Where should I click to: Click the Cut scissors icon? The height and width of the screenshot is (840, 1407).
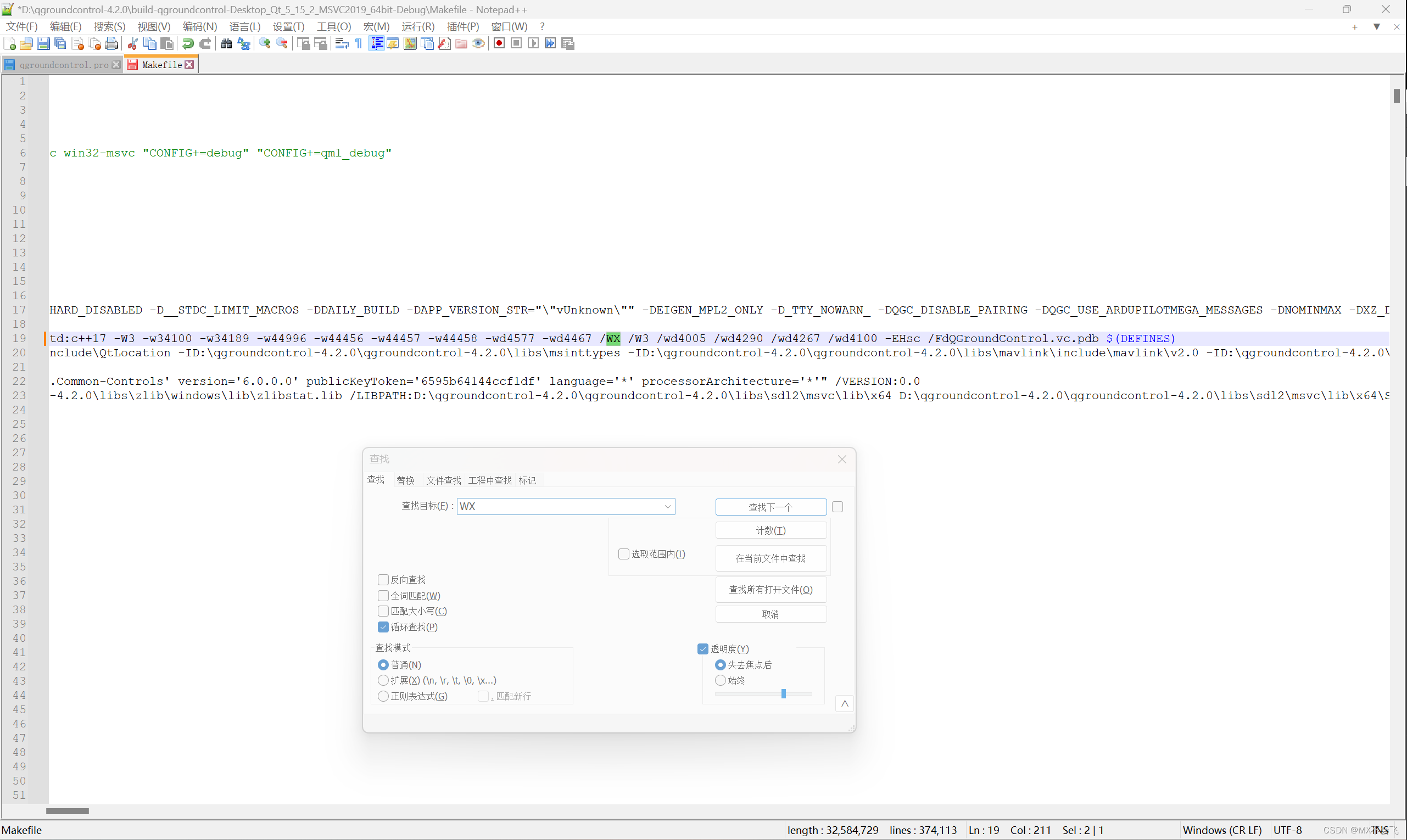tap(132, 43)
